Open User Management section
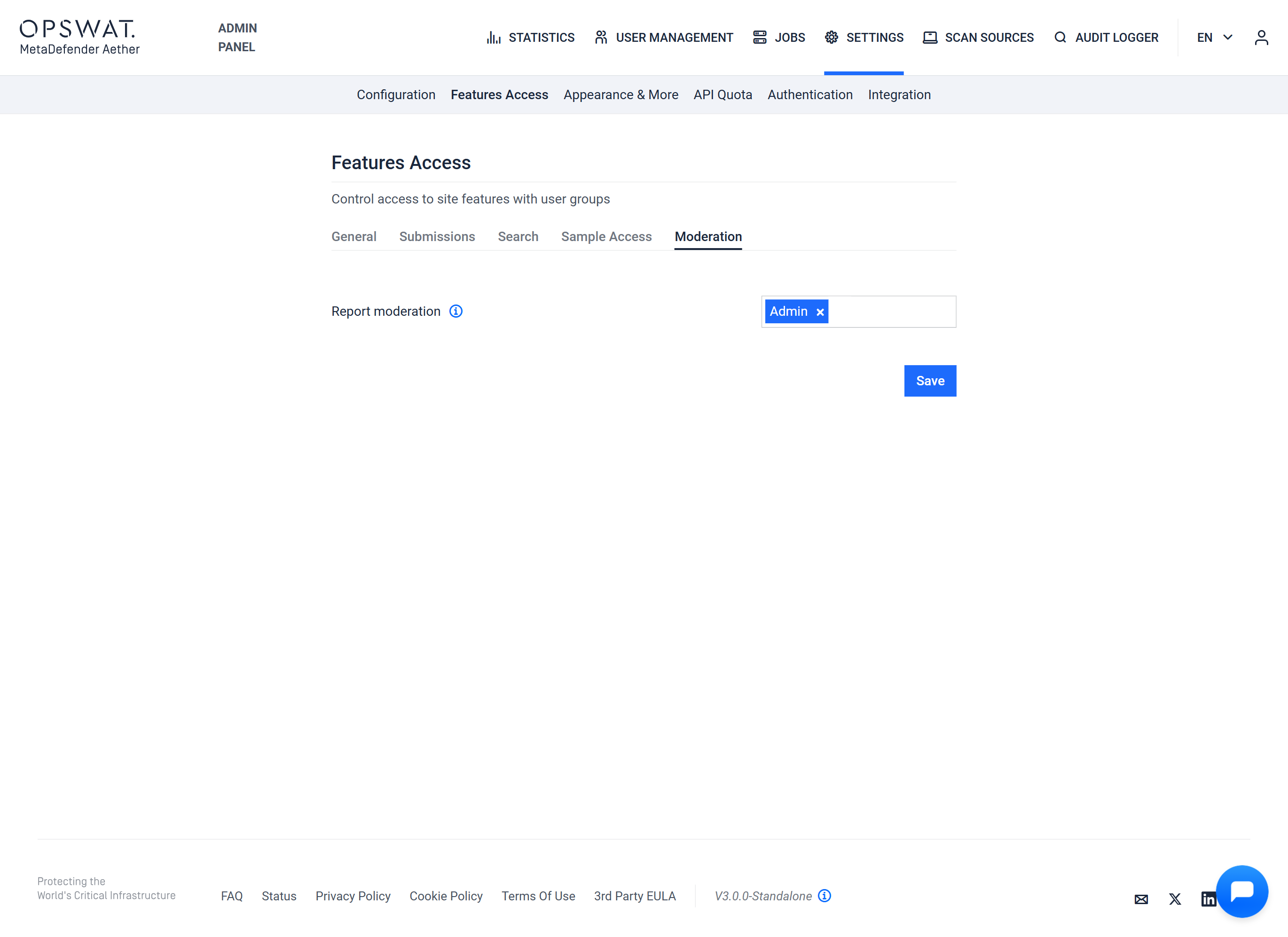The width and height of the screenshot is (1288, 937). coord(663,38)
